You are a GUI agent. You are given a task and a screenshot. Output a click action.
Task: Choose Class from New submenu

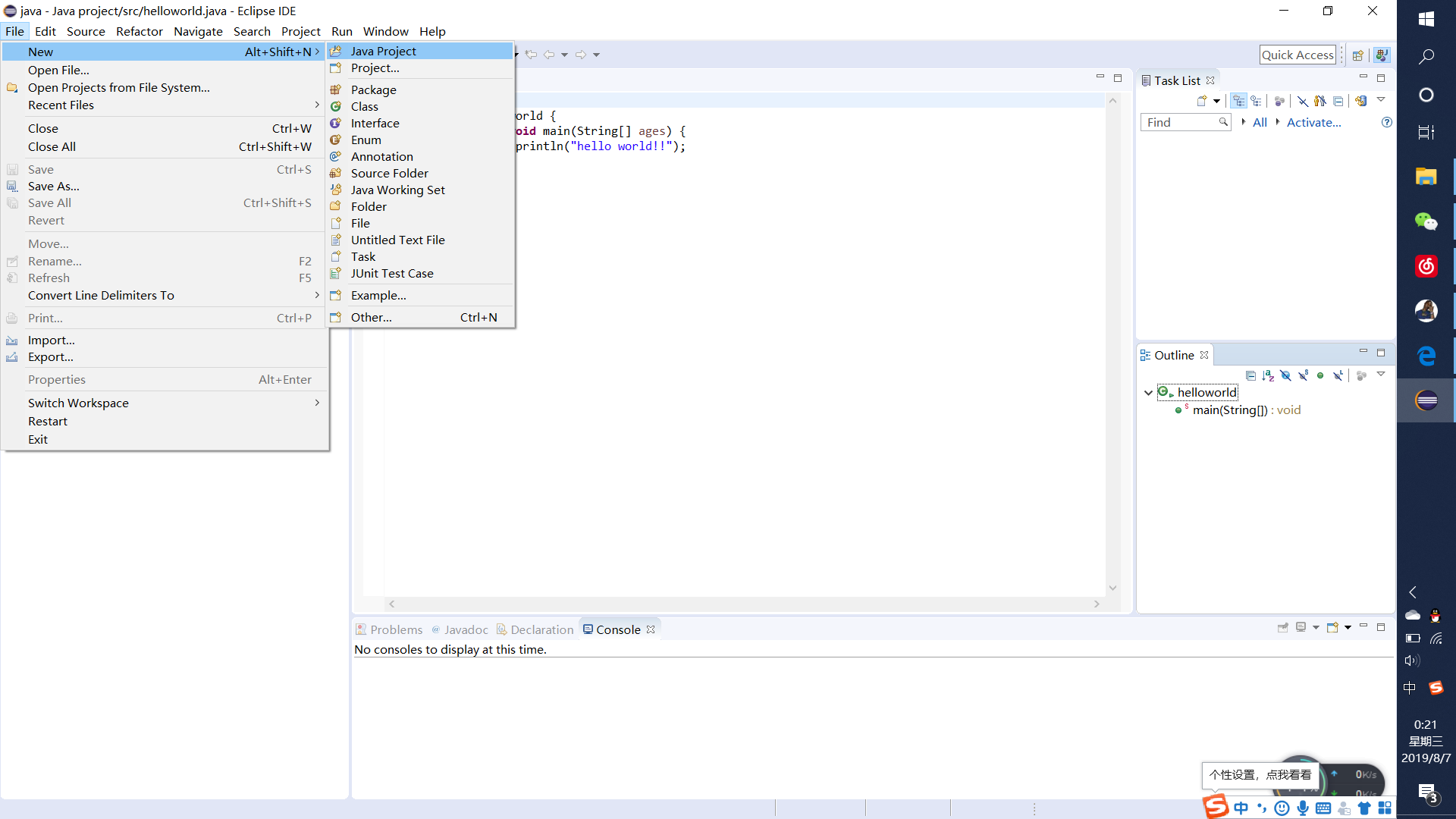click(x=420, y=106)
